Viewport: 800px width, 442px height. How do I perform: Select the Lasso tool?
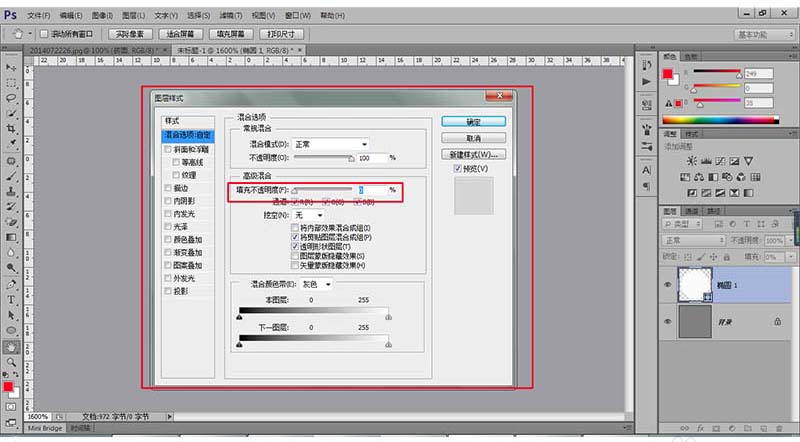(x=11, y=98)
